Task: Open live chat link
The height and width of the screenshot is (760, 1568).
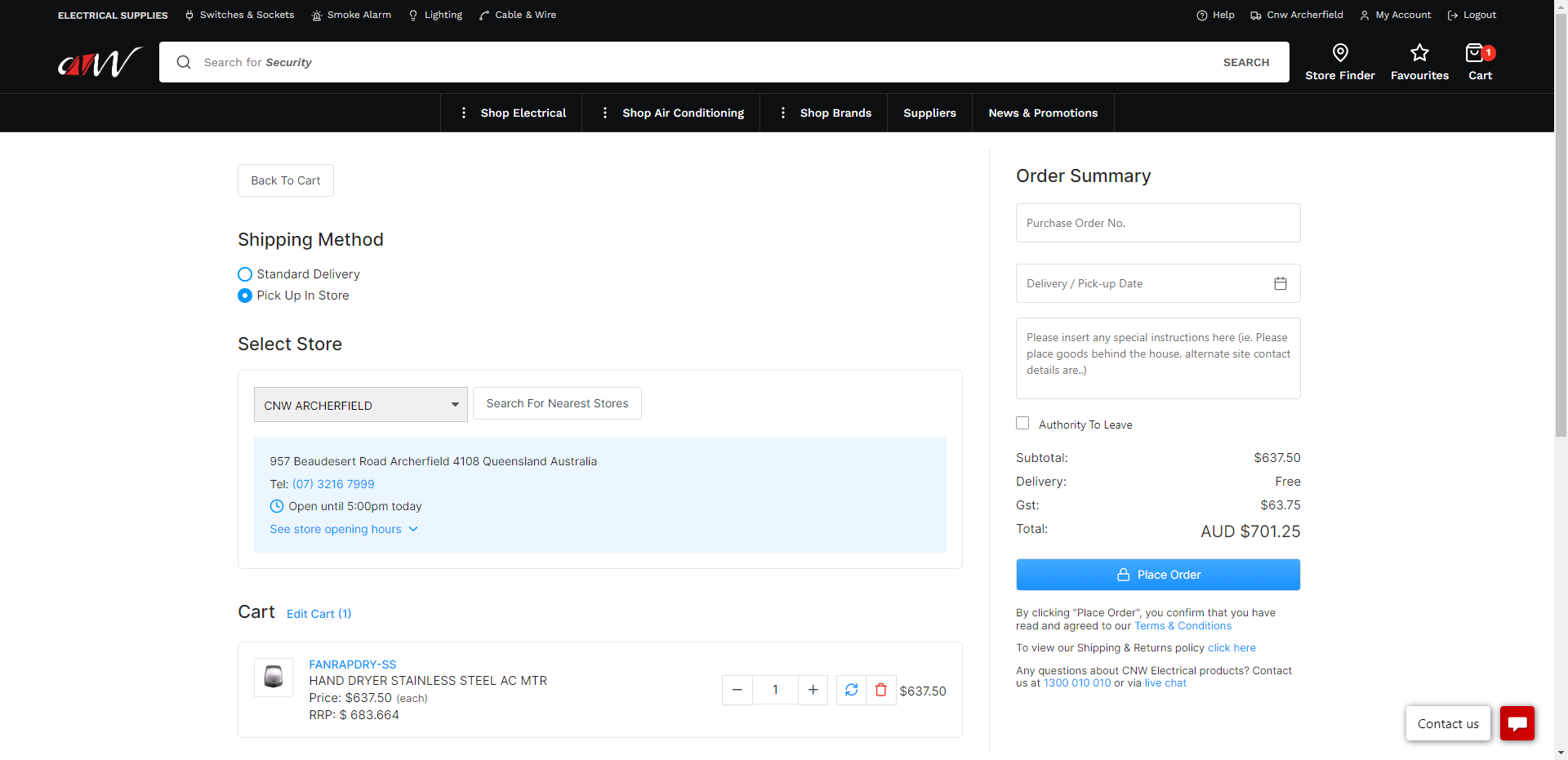Action: pos(1165,683)
